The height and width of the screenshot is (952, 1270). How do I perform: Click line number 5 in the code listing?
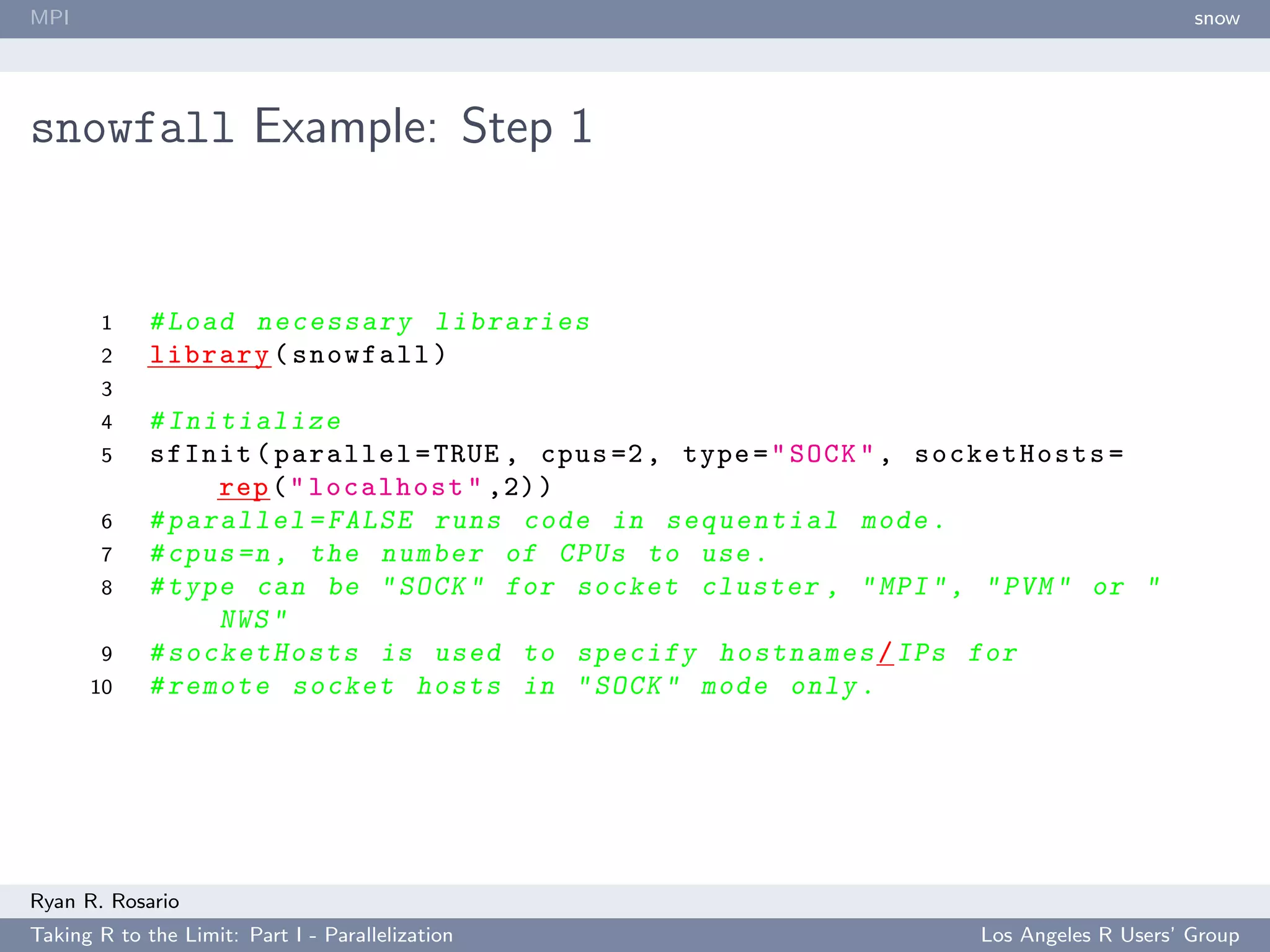pos(107,456)
